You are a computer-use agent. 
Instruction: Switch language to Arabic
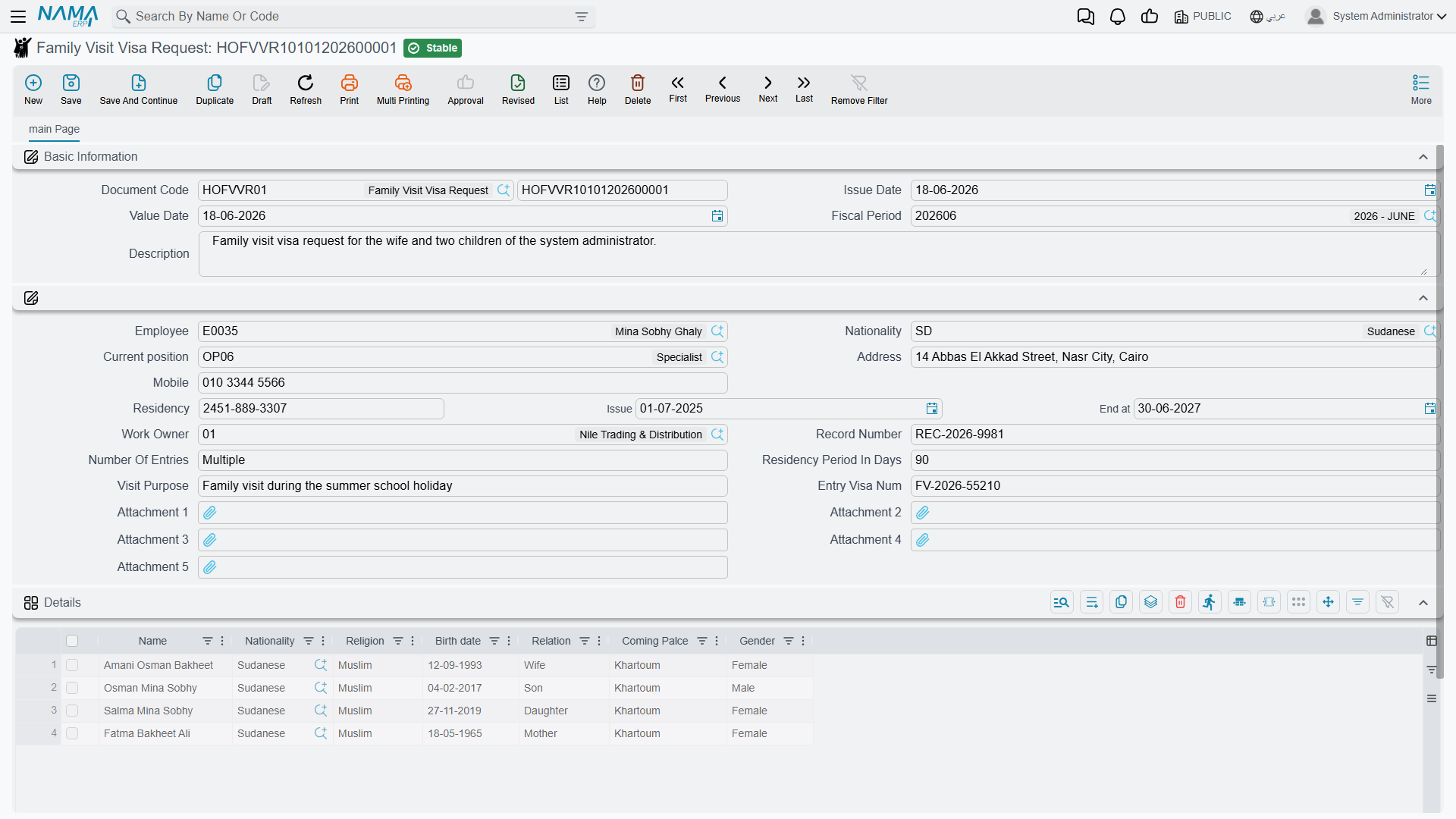pos(1267,17)
